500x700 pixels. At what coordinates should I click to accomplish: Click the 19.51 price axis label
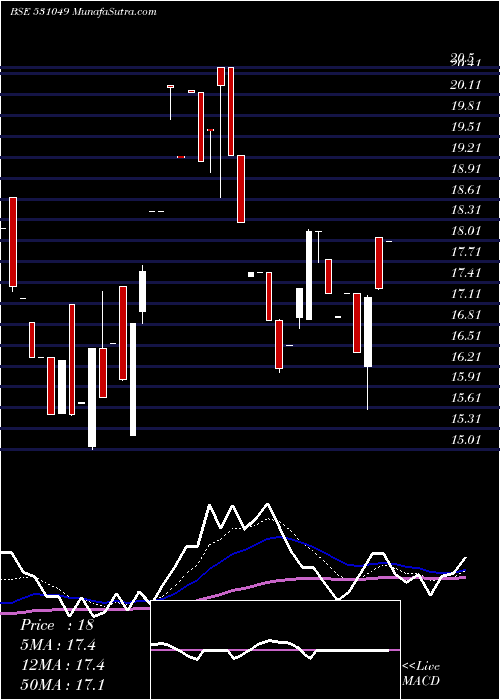point(466,127)
